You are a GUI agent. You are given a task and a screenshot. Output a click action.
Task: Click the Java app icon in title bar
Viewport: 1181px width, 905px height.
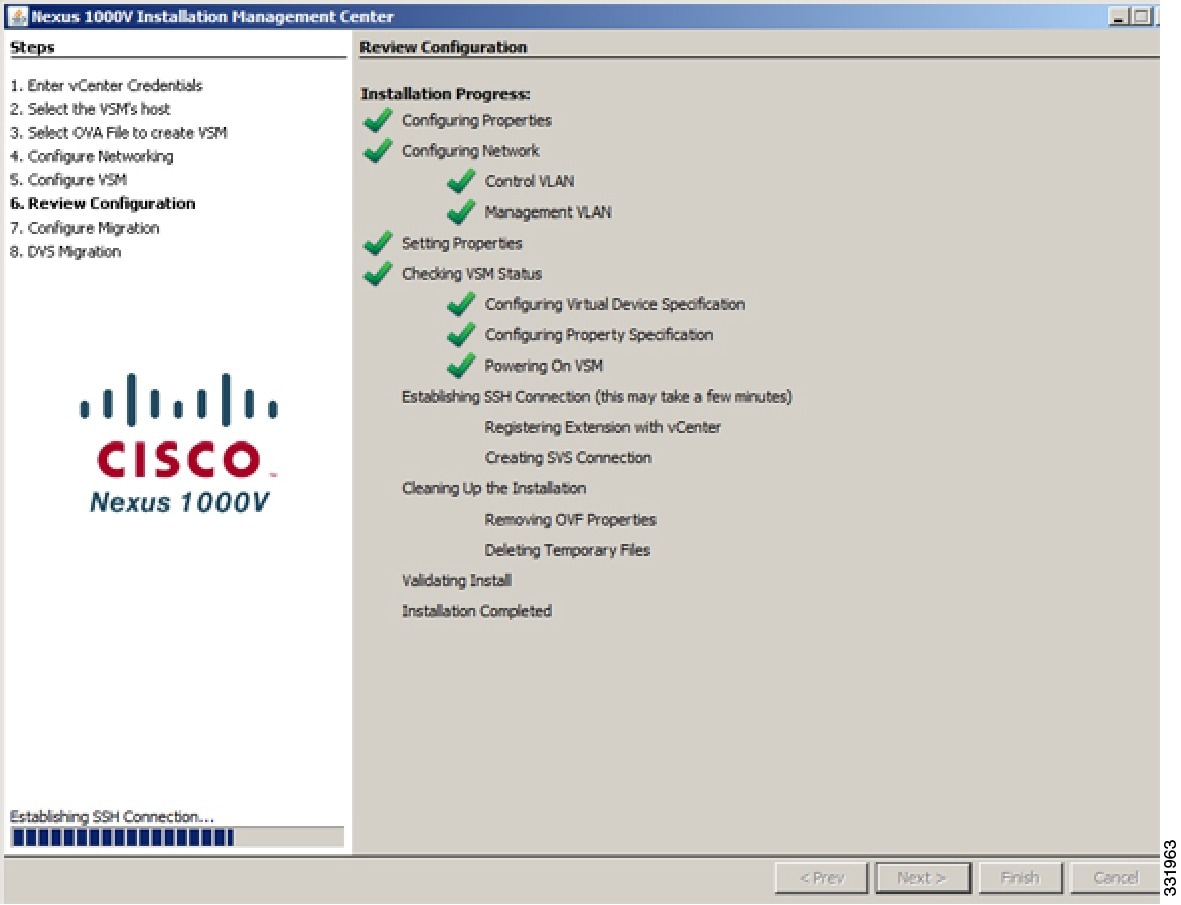tap(17, 16)
